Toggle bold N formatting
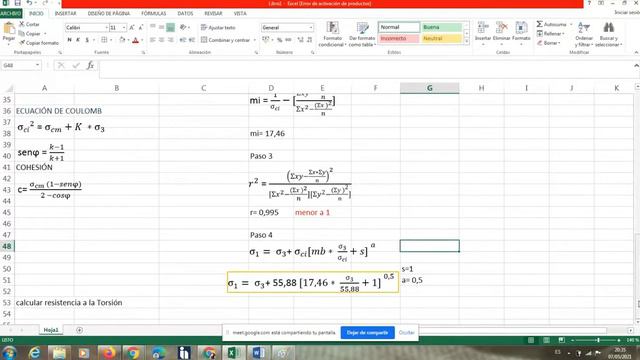Viewport: 640px width, 360px height. pyautogui.click(x=69, y=40)
